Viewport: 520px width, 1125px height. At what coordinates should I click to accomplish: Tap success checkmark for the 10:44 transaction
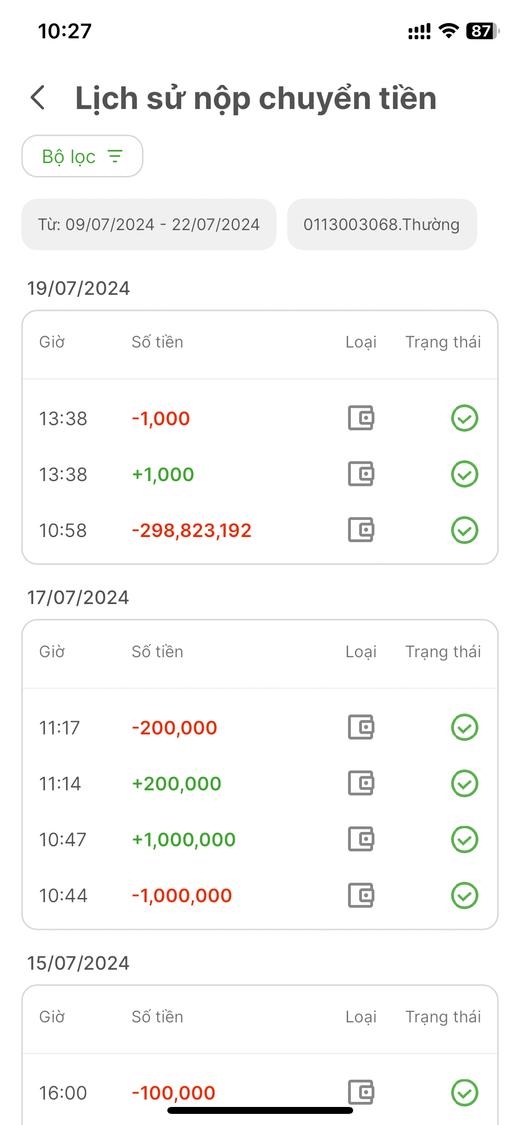coord(465,895)
